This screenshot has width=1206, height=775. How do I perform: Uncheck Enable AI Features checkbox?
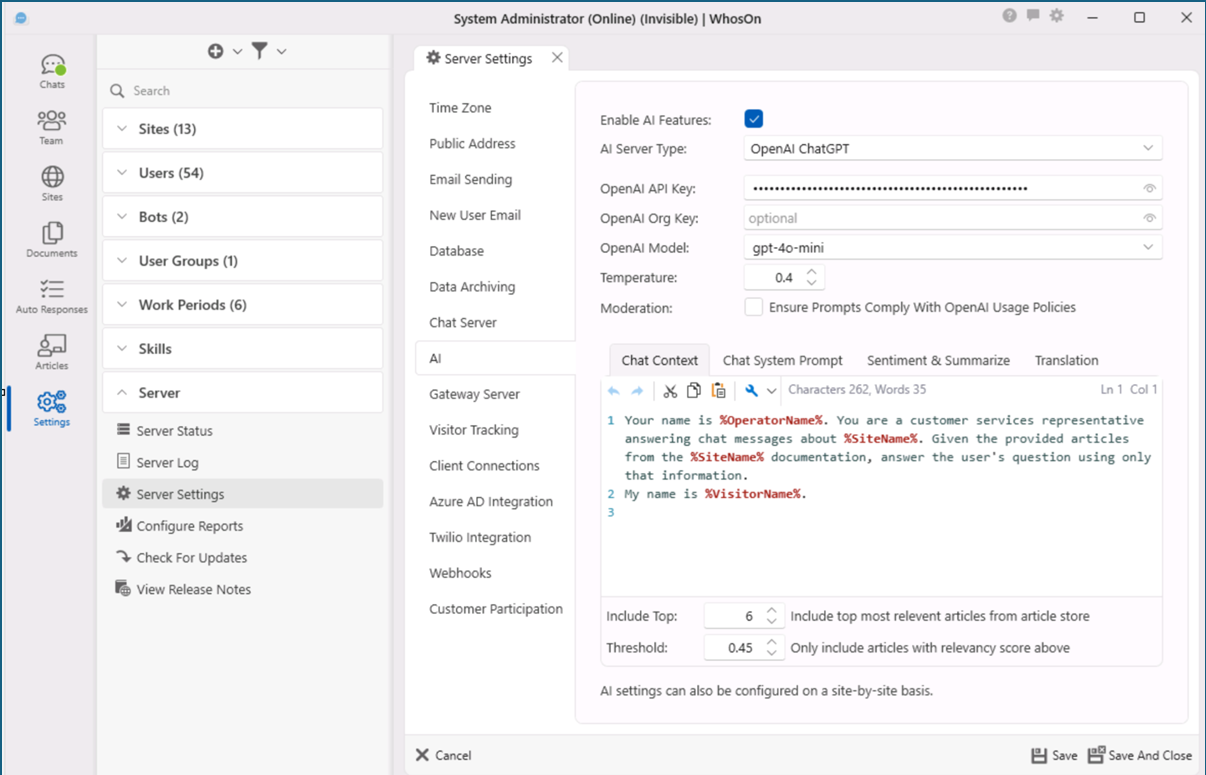tap(754, 120)
